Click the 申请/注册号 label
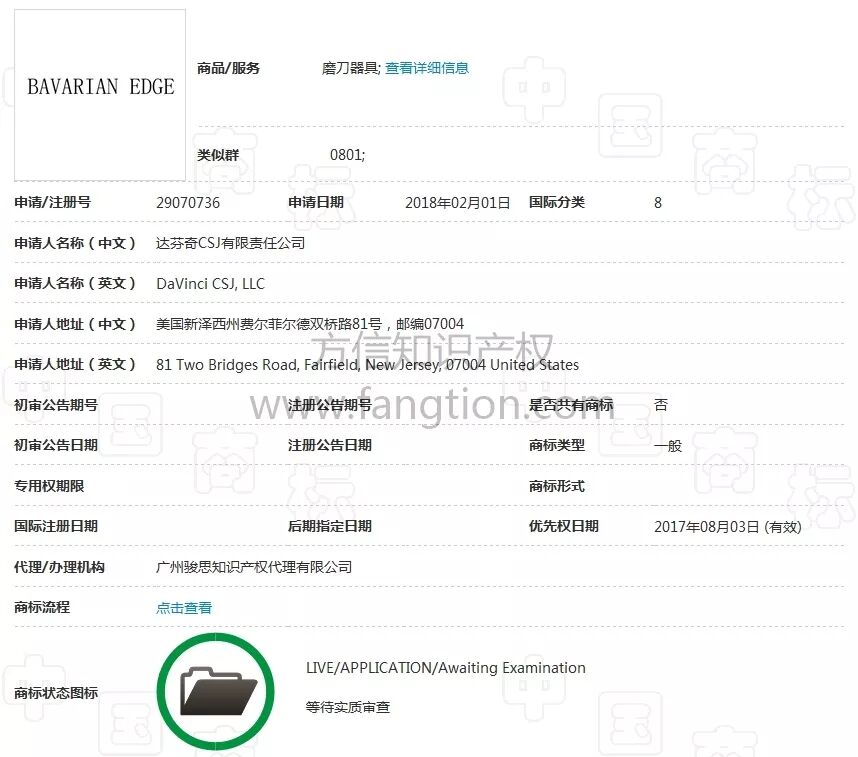Image resolution: width=858 pixels, height=757 pixels. [x=53, y=203]
